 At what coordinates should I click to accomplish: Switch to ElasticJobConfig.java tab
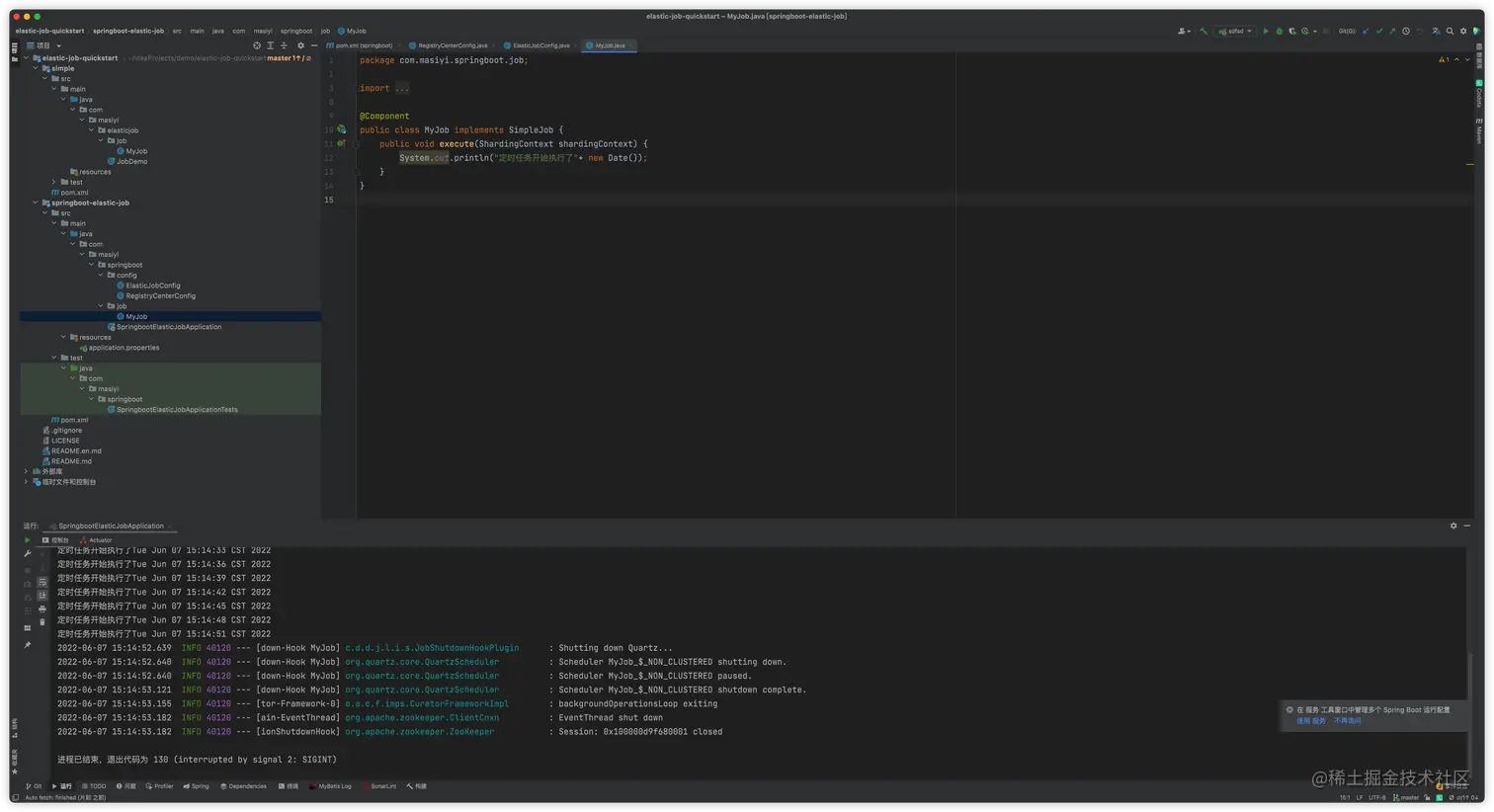point(540,45)
